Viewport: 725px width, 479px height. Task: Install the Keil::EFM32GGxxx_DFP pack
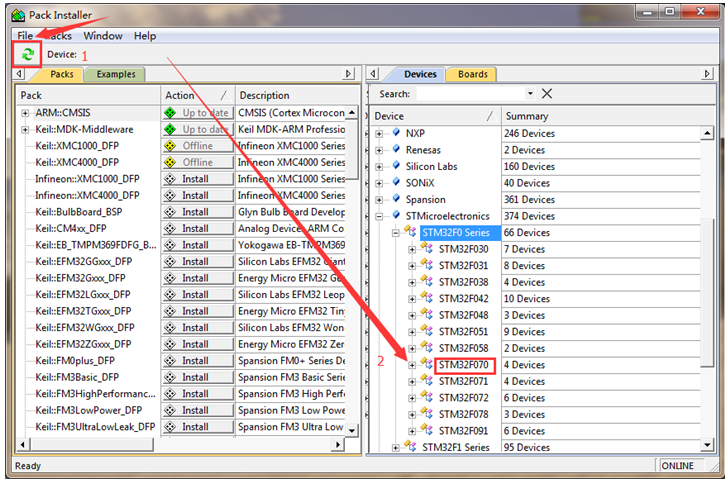click(198, 262)
